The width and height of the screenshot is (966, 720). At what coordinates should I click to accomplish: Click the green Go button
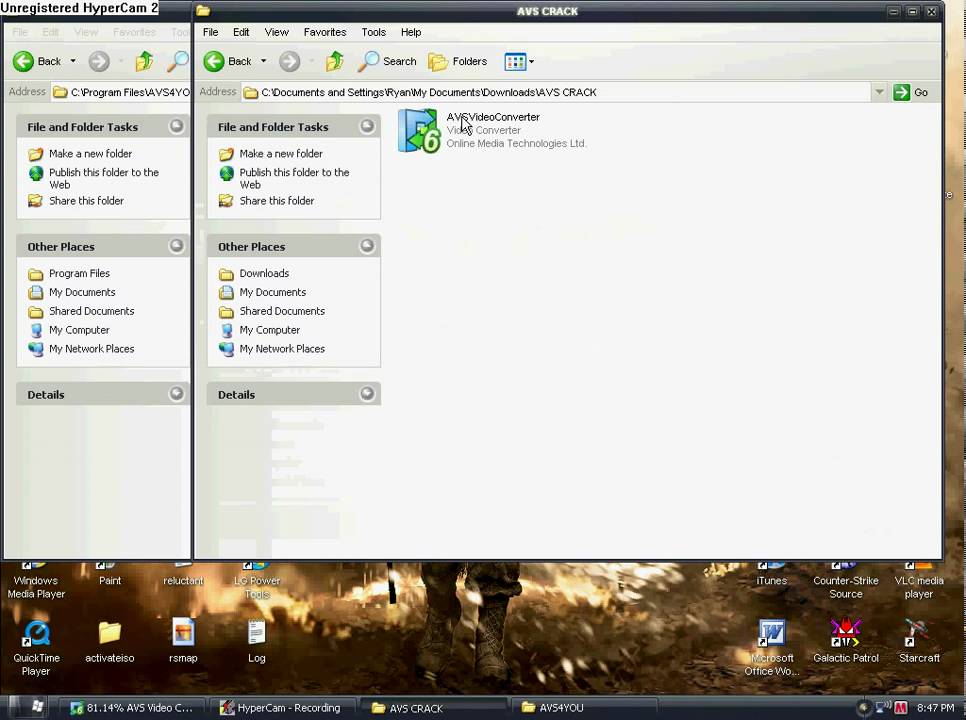click(911, 92)
